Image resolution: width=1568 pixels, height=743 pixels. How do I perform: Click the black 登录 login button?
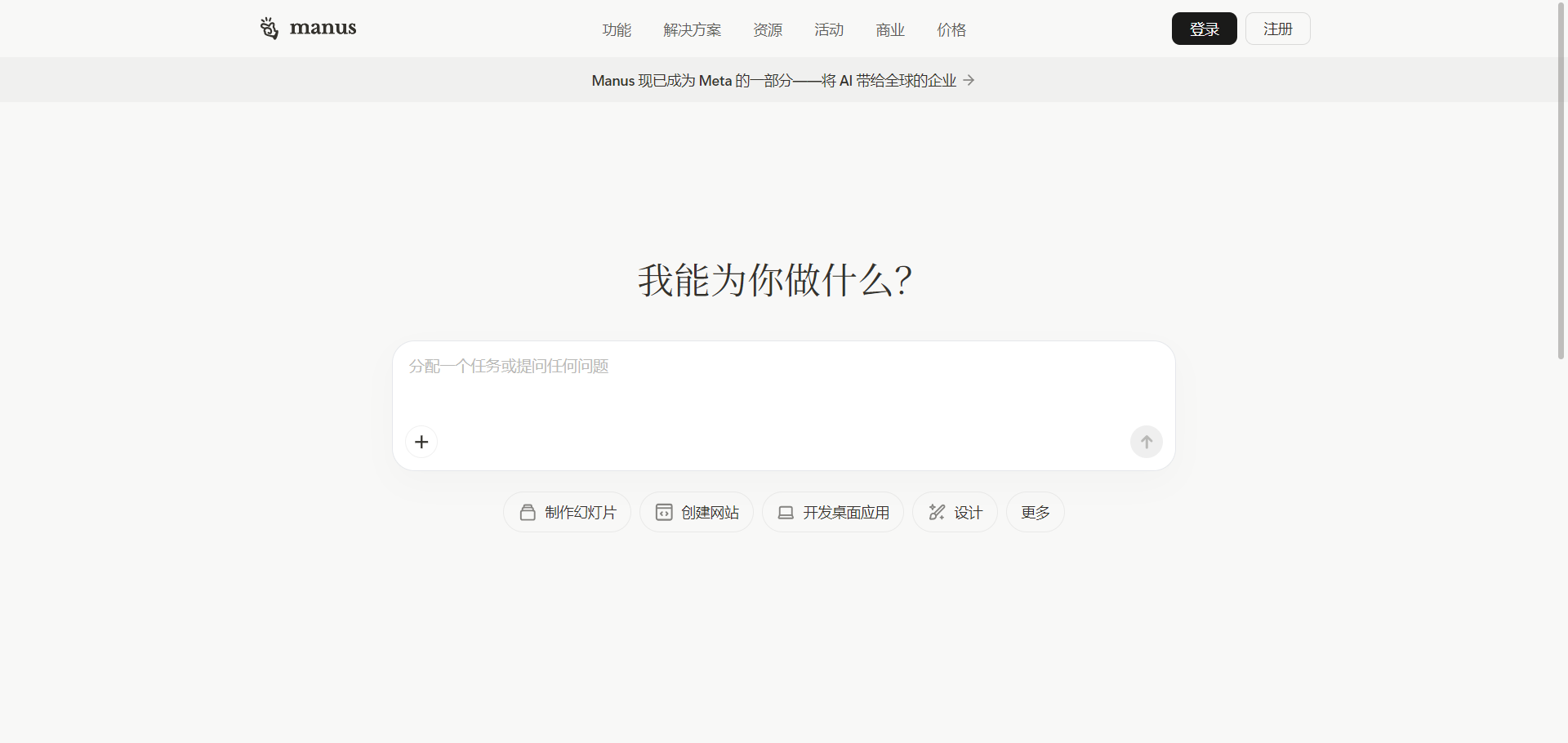point(1204,29)
